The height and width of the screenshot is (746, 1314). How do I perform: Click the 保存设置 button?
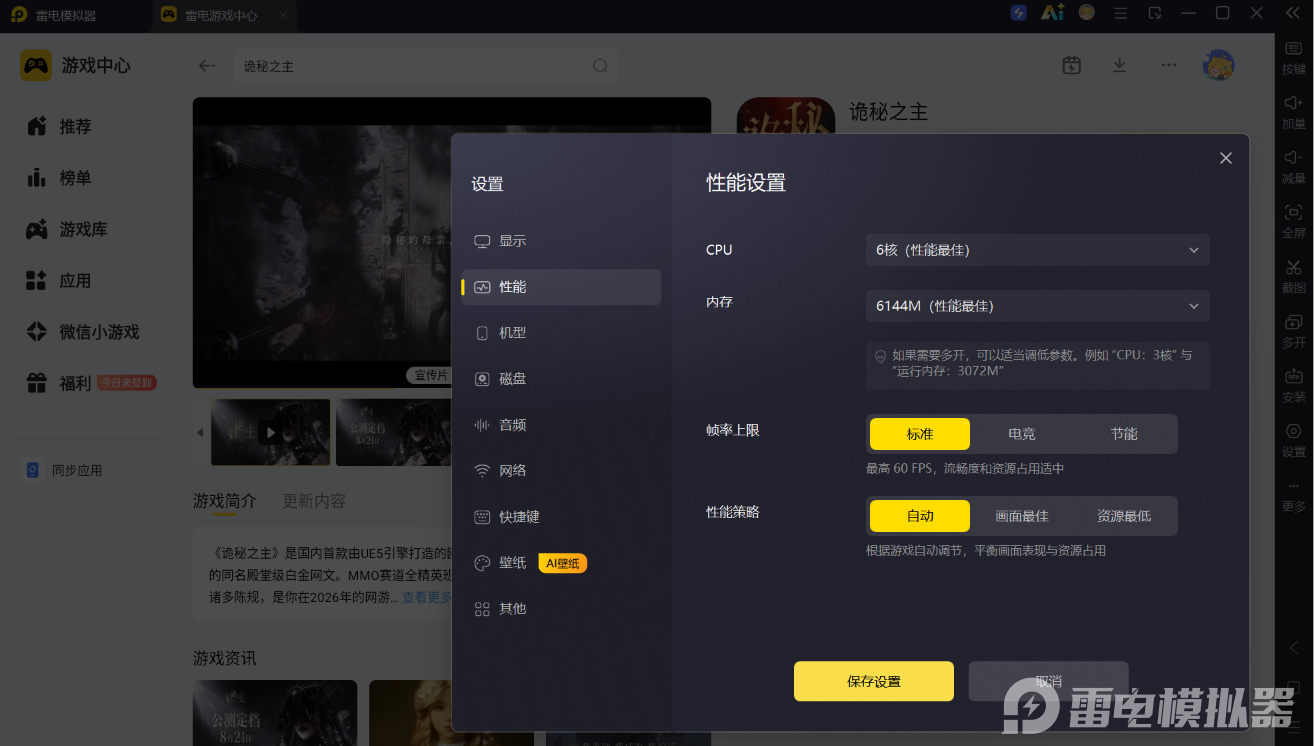point(874,681)
